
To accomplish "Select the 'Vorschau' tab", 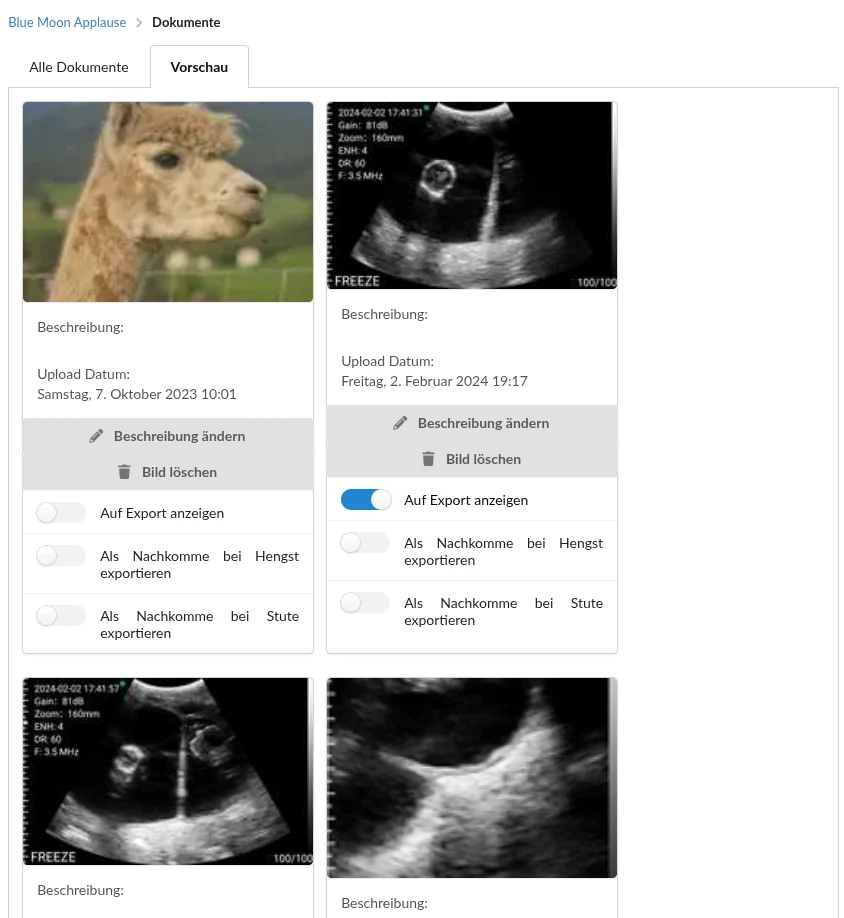I will (199, 67).
